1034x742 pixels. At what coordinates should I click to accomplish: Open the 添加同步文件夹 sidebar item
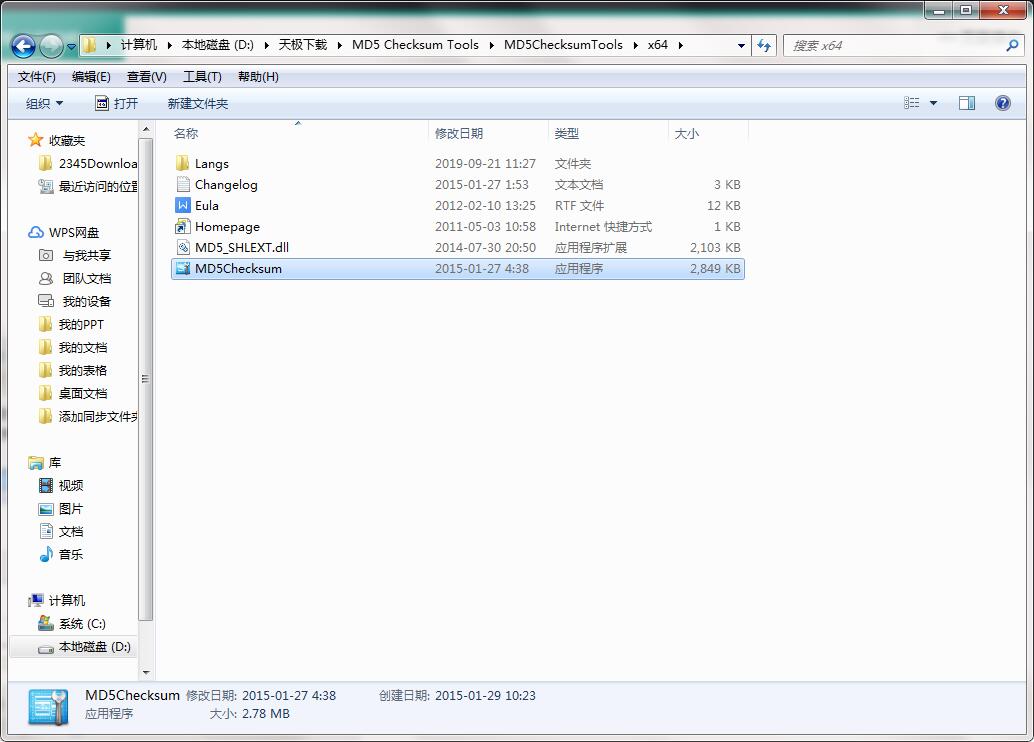click(88, 417)
